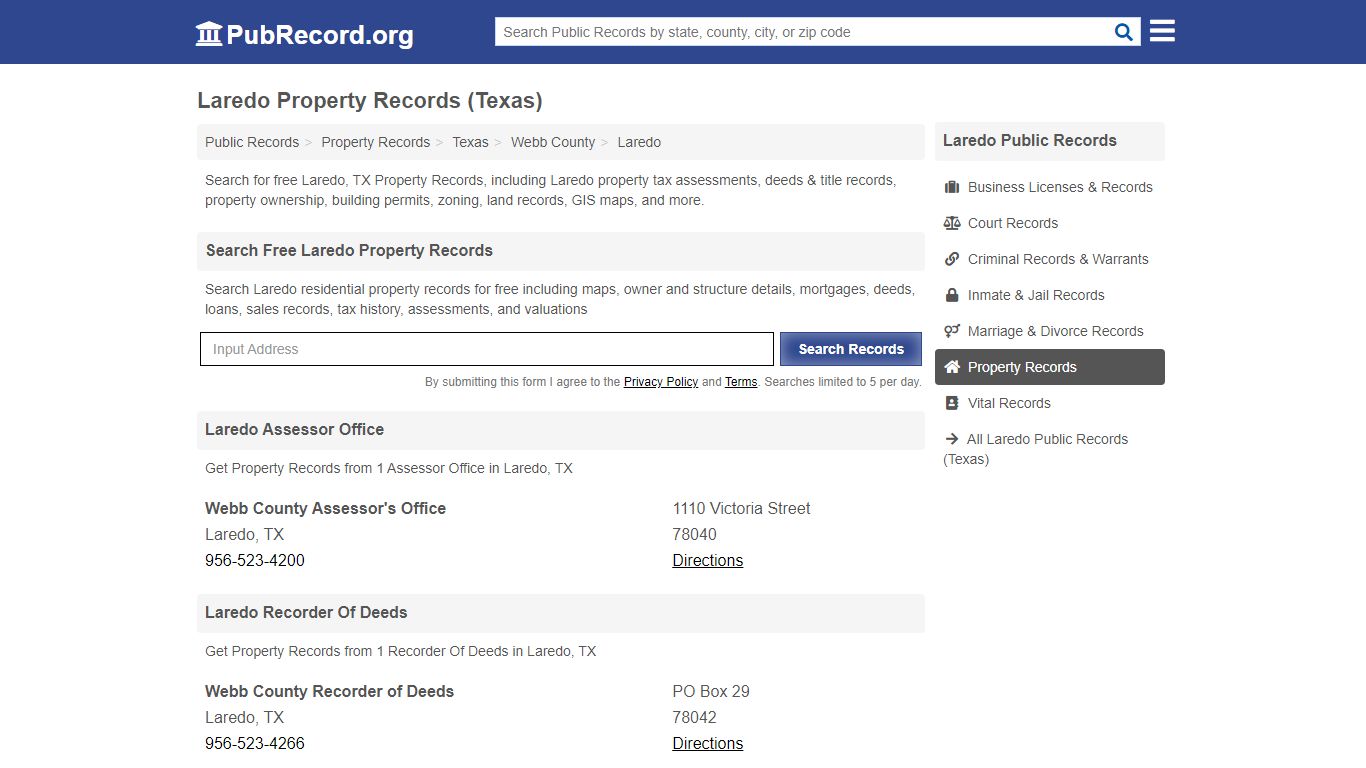
Task: Click the Input Address field
Action: pyautogui.click(x=487, y=349)
